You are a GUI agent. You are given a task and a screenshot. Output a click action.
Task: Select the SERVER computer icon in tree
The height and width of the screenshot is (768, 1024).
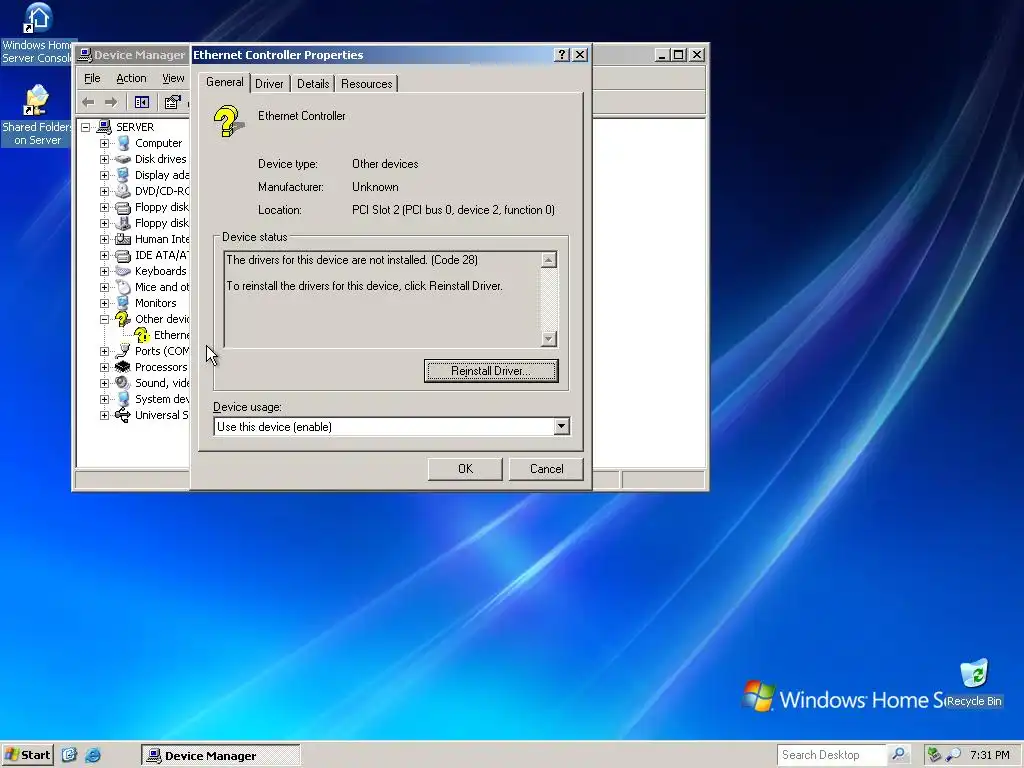tap(104, 127)
